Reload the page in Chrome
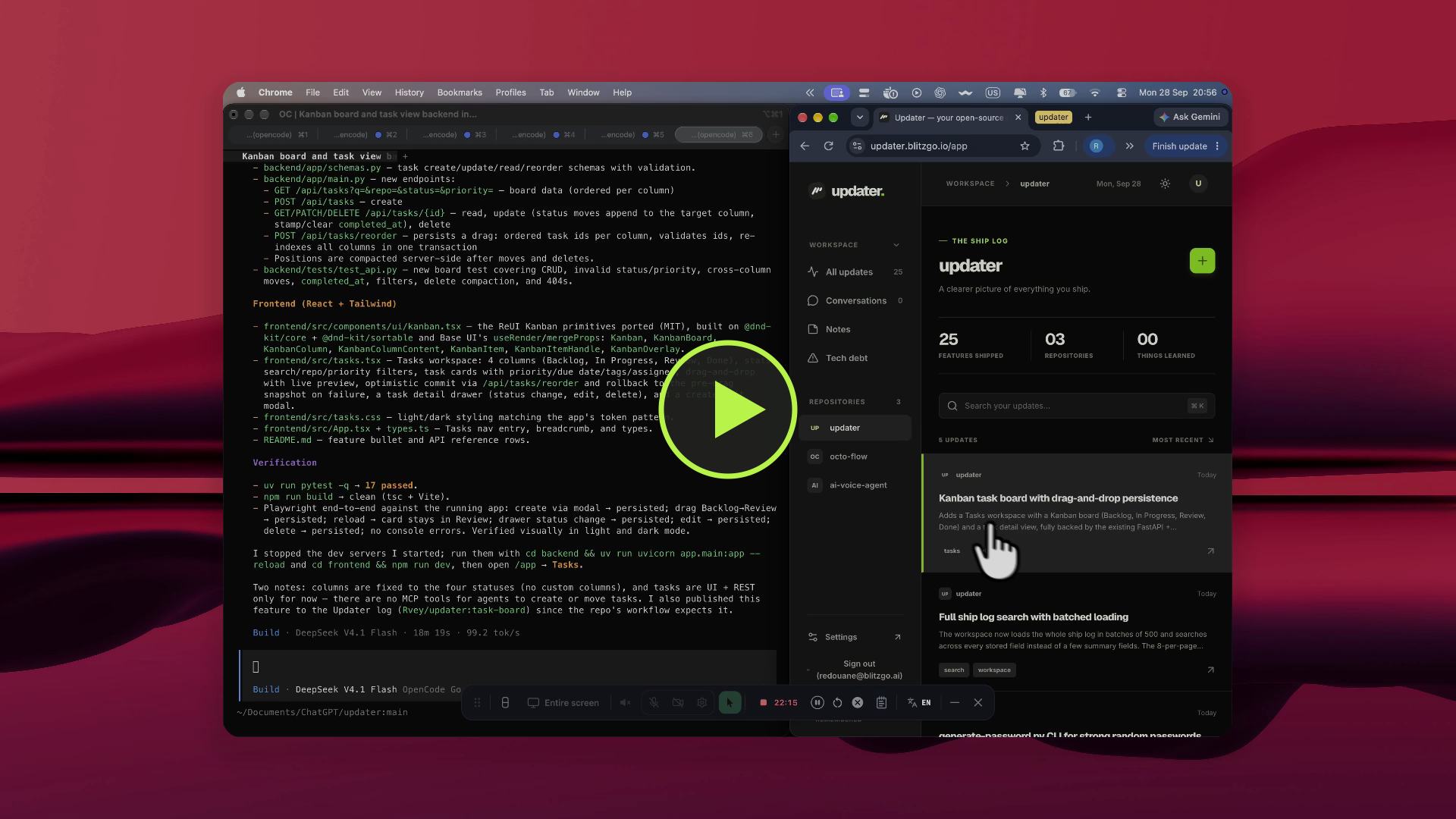 [x=828, y=146]
